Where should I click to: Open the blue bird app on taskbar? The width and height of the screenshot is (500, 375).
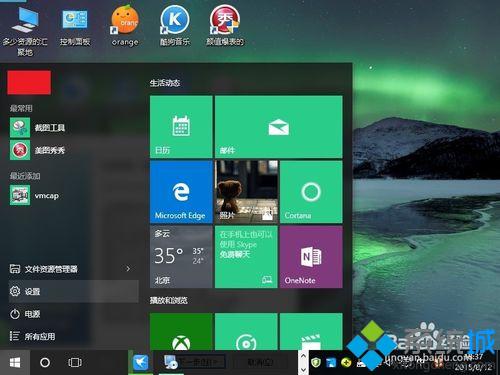[x=141, y=362]
